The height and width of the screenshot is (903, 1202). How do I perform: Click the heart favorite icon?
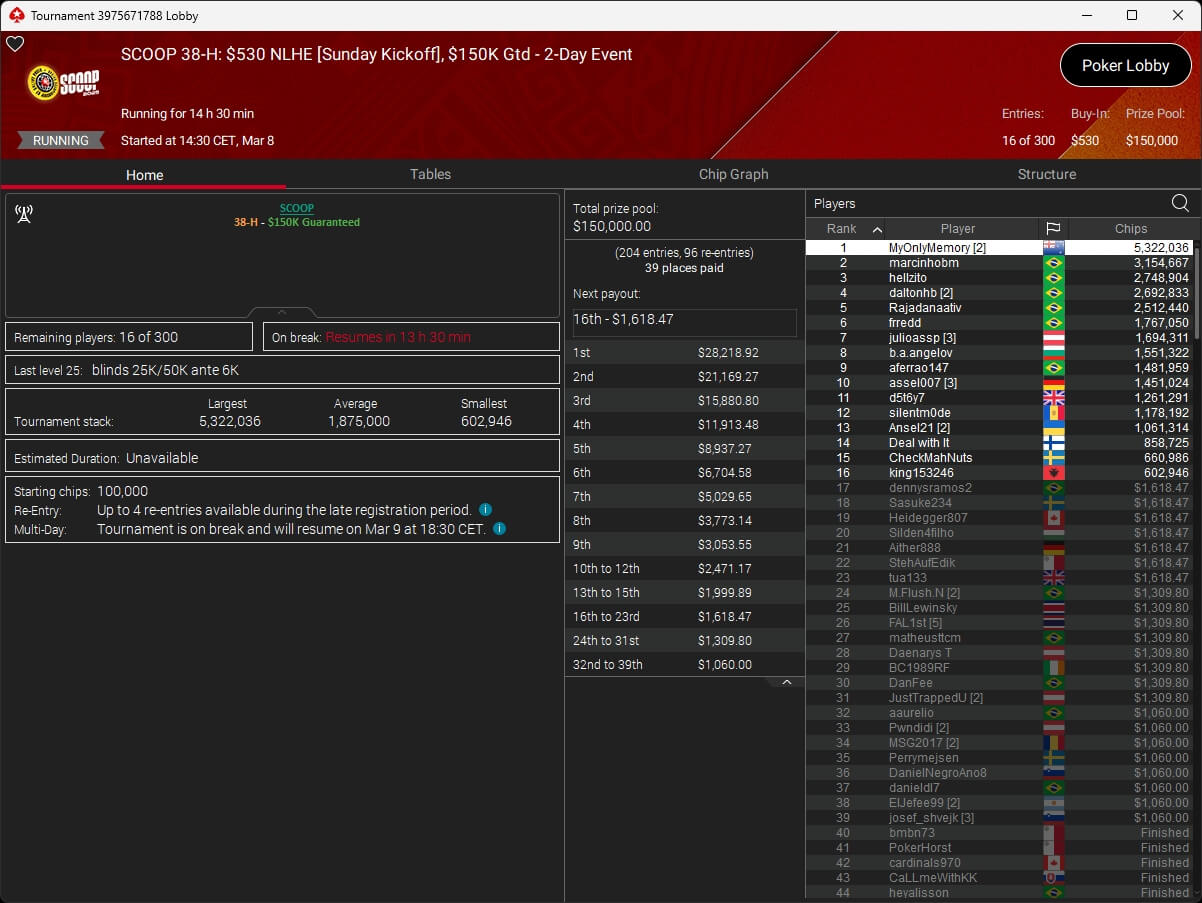(15, 44)
